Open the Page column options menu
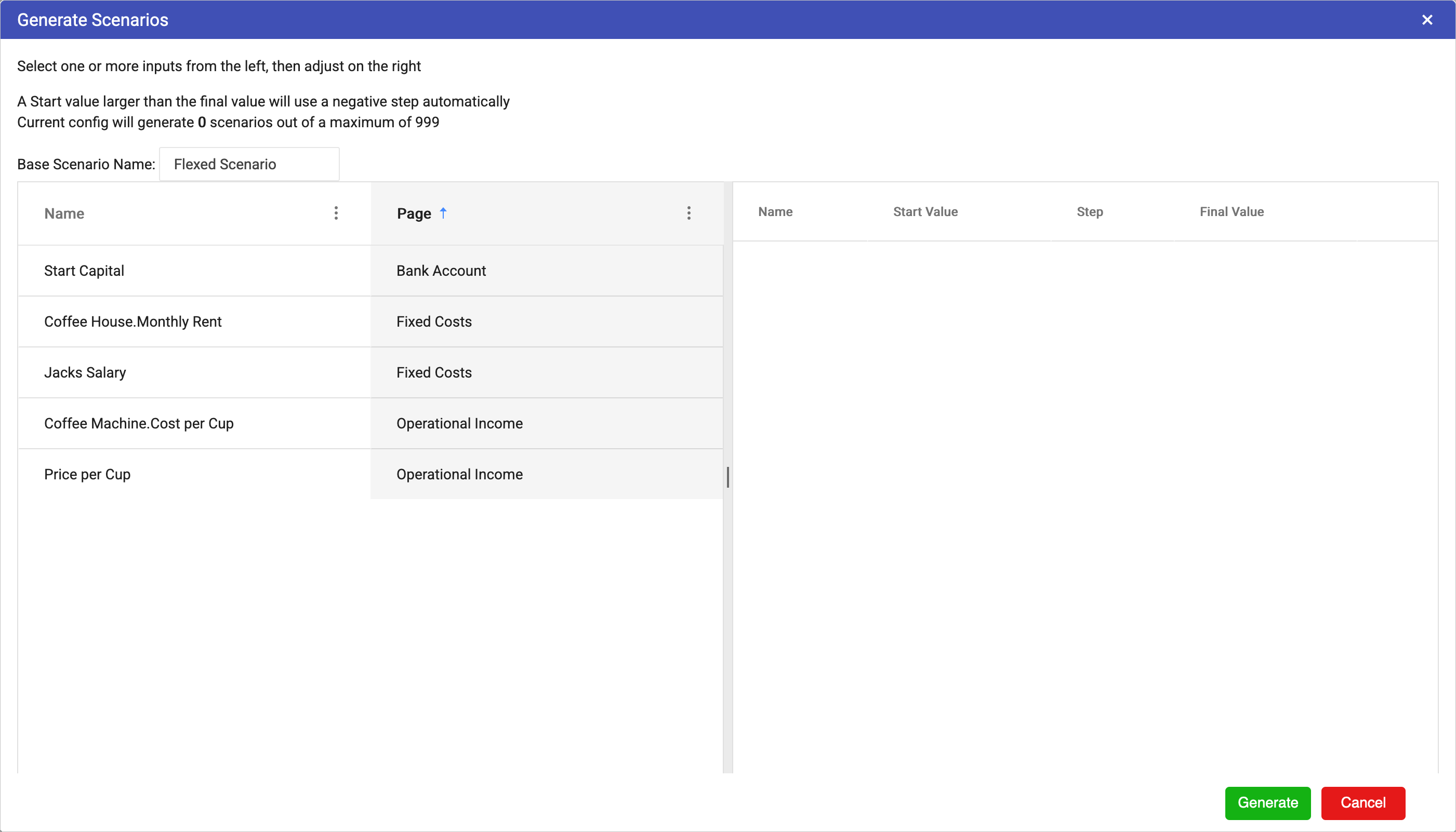This screenshot has height=832, width=1456. [x=689, y=213]
